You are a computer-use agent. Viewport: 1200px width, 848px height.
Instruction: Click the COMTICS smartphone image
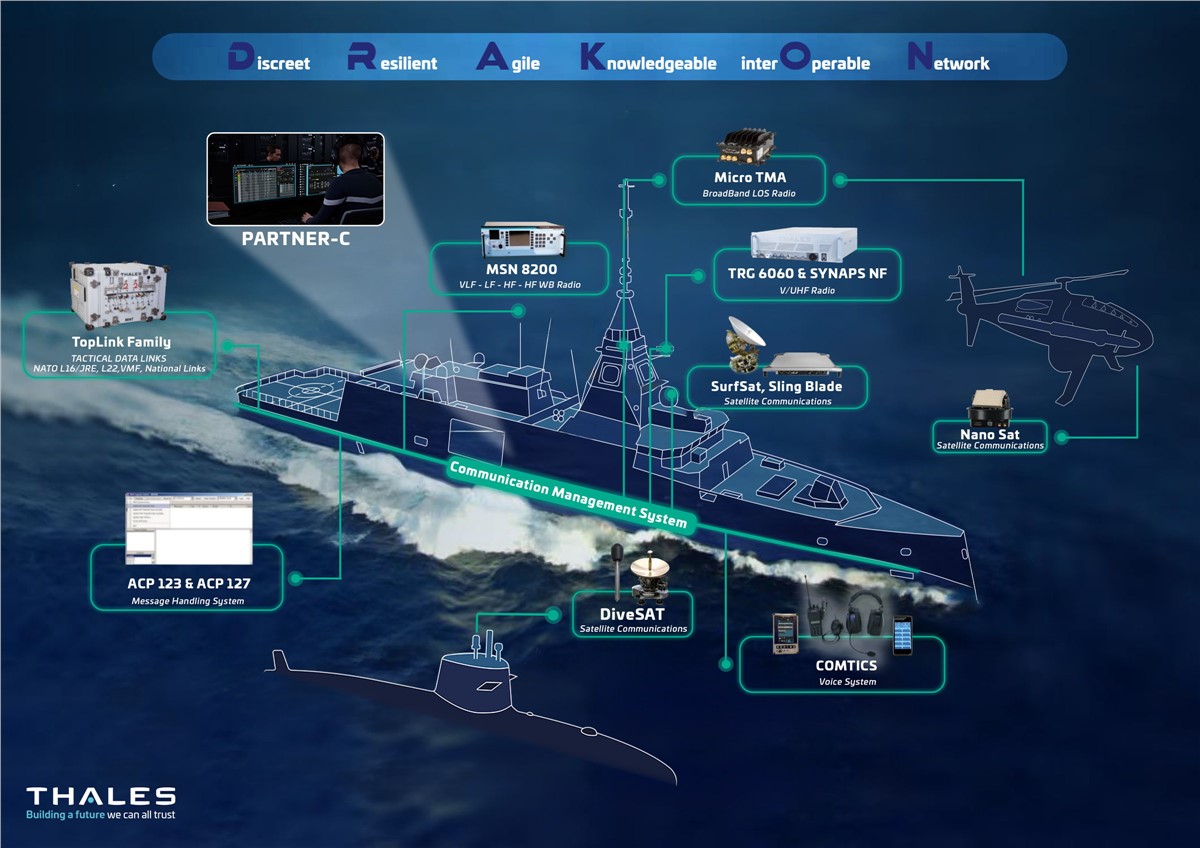[903, 635]
